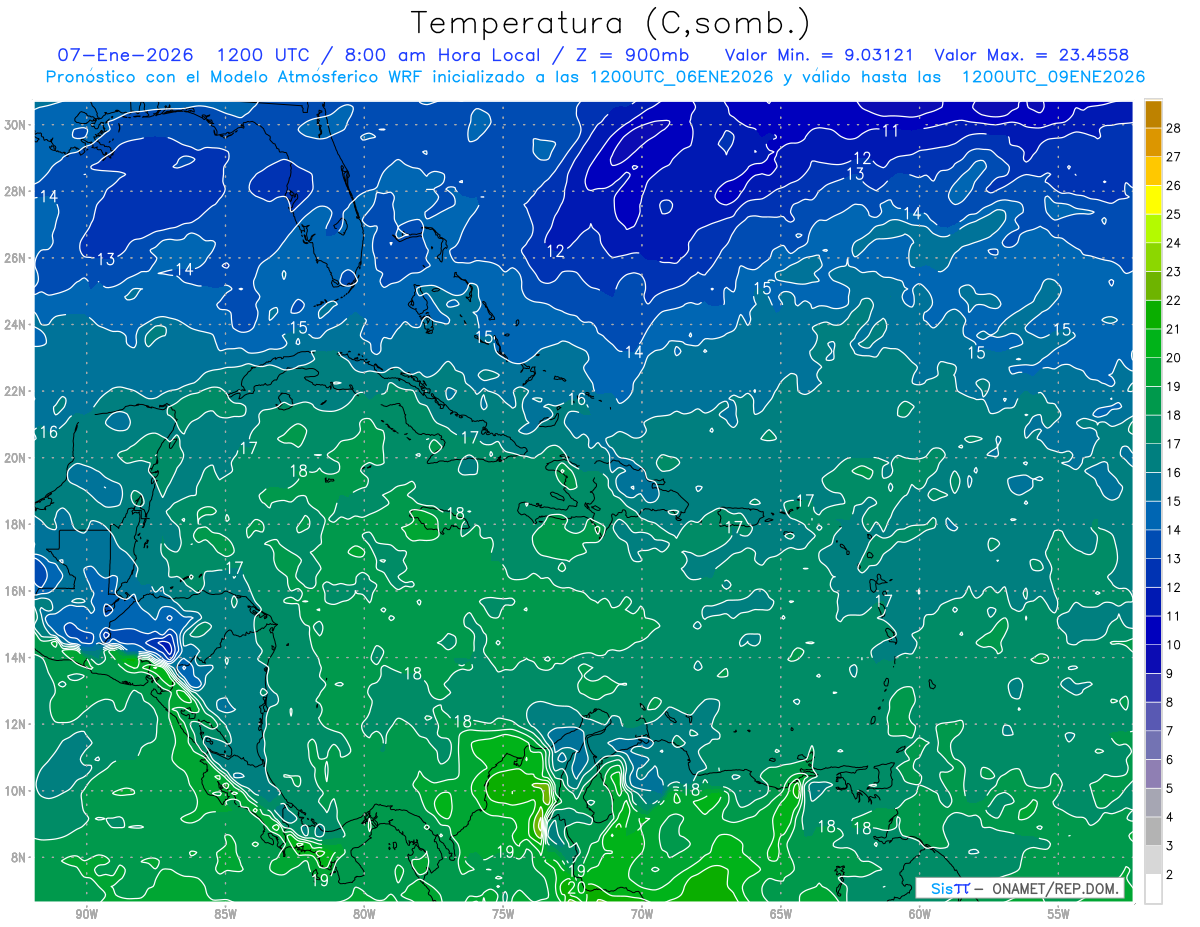Click the color bar legend value '26'
Screen dimensions: 1200x927
(x=1173, y=185)
